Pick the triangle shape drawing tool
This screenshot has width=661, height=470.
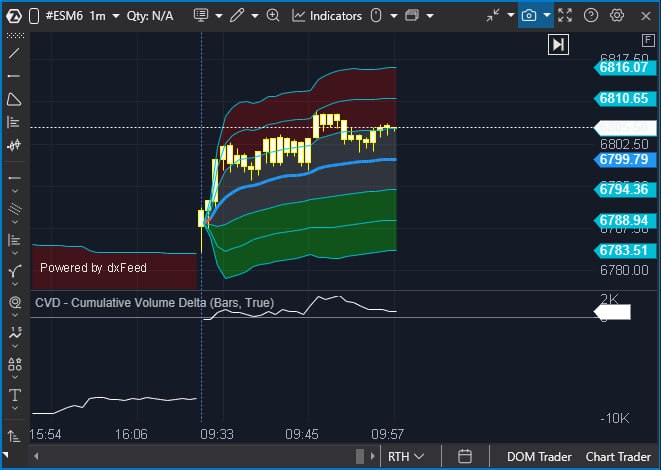[x=14, y=99]
